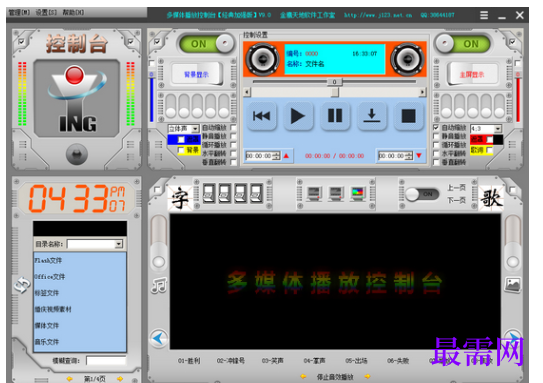
Task: Click the rewind-to-start button
Action: pos(261,116)
